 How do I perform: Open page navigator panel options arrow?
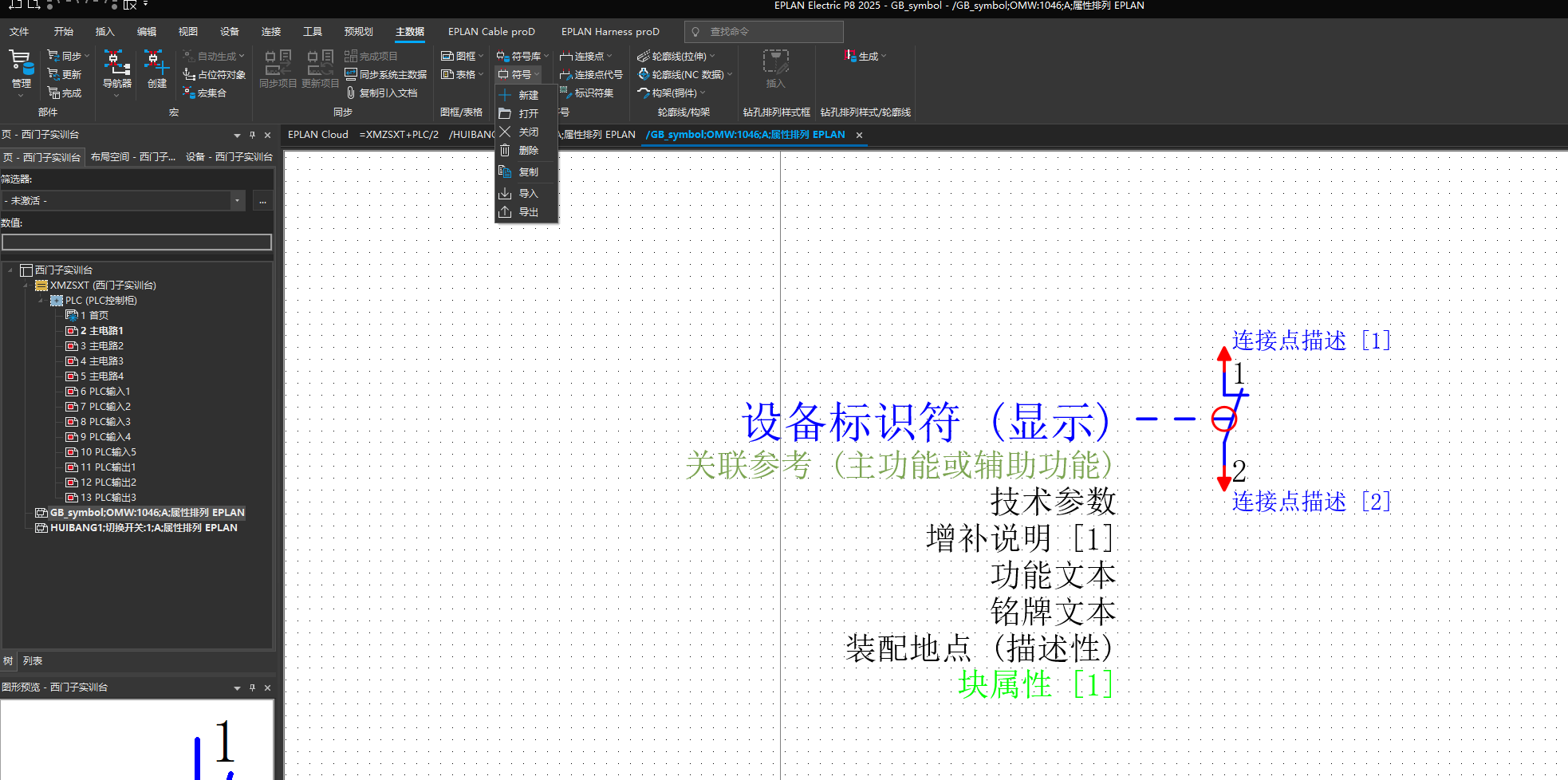click(237, 135)
